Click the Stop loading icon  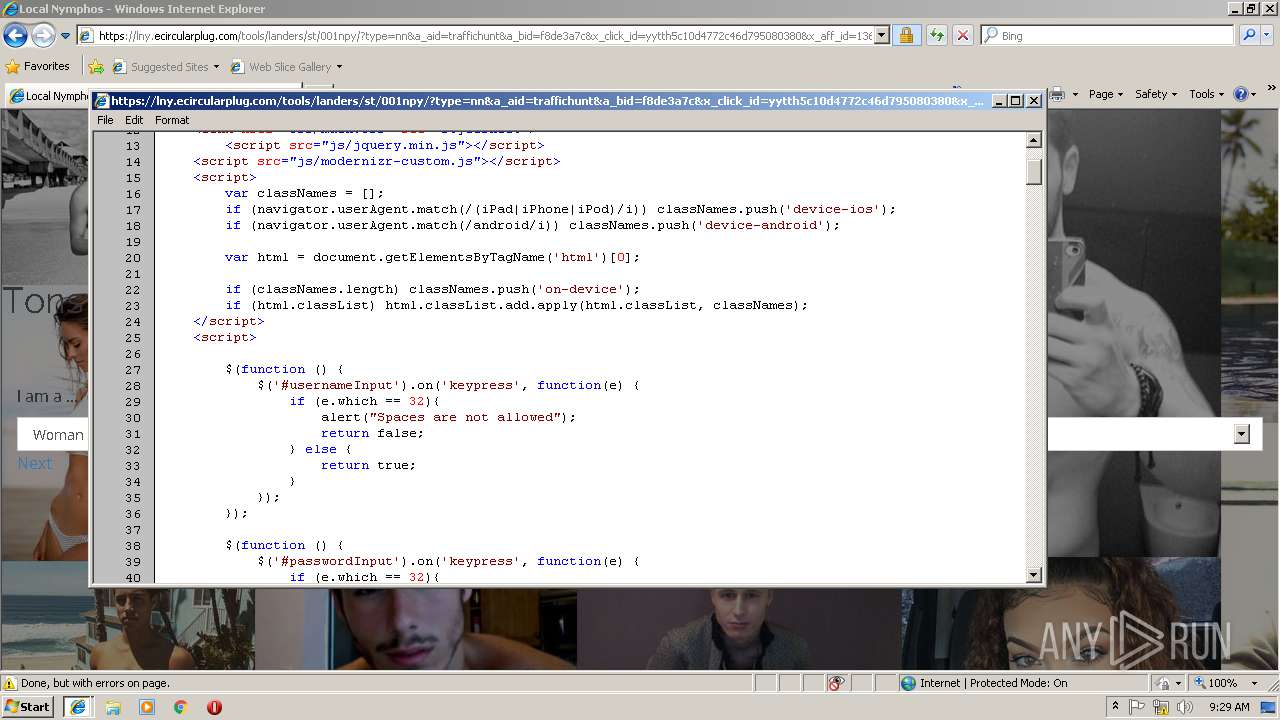[x=962, y=36]
